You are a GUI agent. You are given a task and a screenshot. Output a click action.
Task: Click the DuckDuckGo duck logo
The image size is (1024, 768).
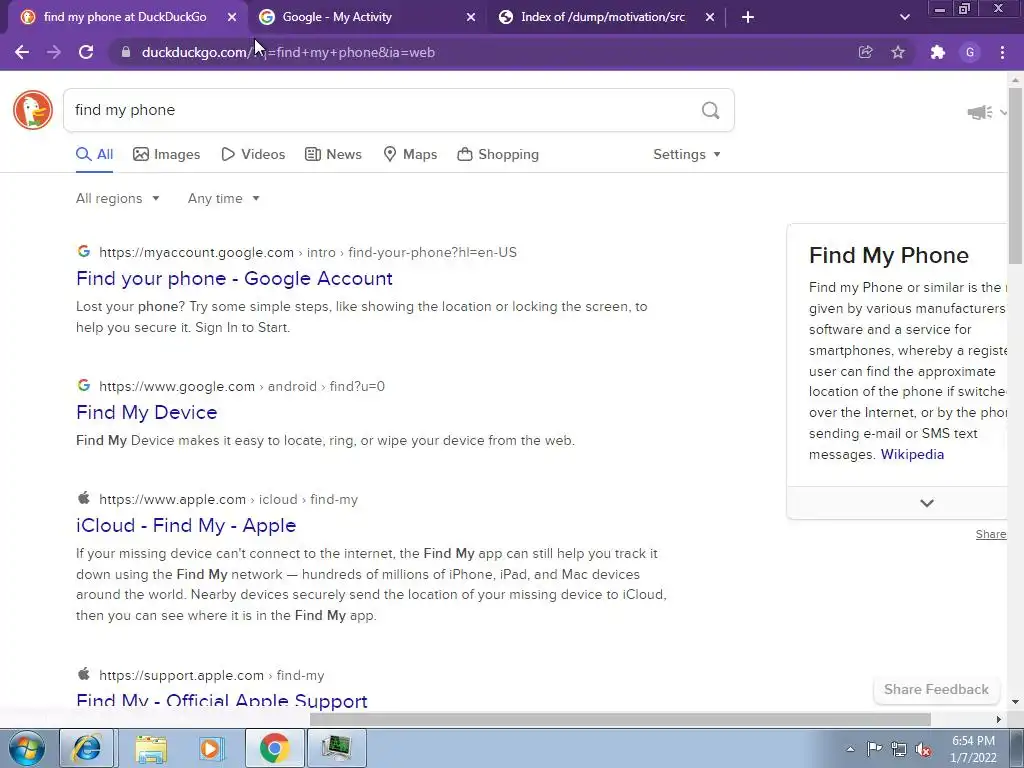pos(33,110)
